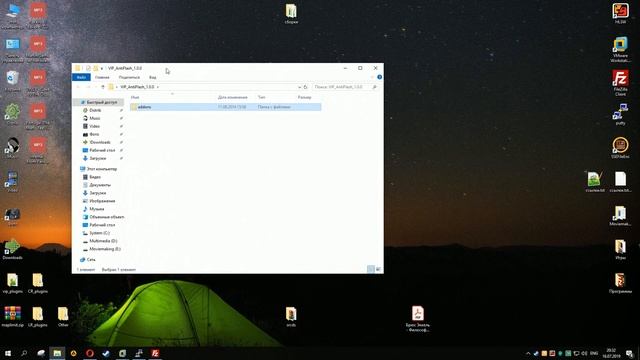Select VMware Workstation desktop shortcut
640x360 pixels.
[x=620, y=49]
